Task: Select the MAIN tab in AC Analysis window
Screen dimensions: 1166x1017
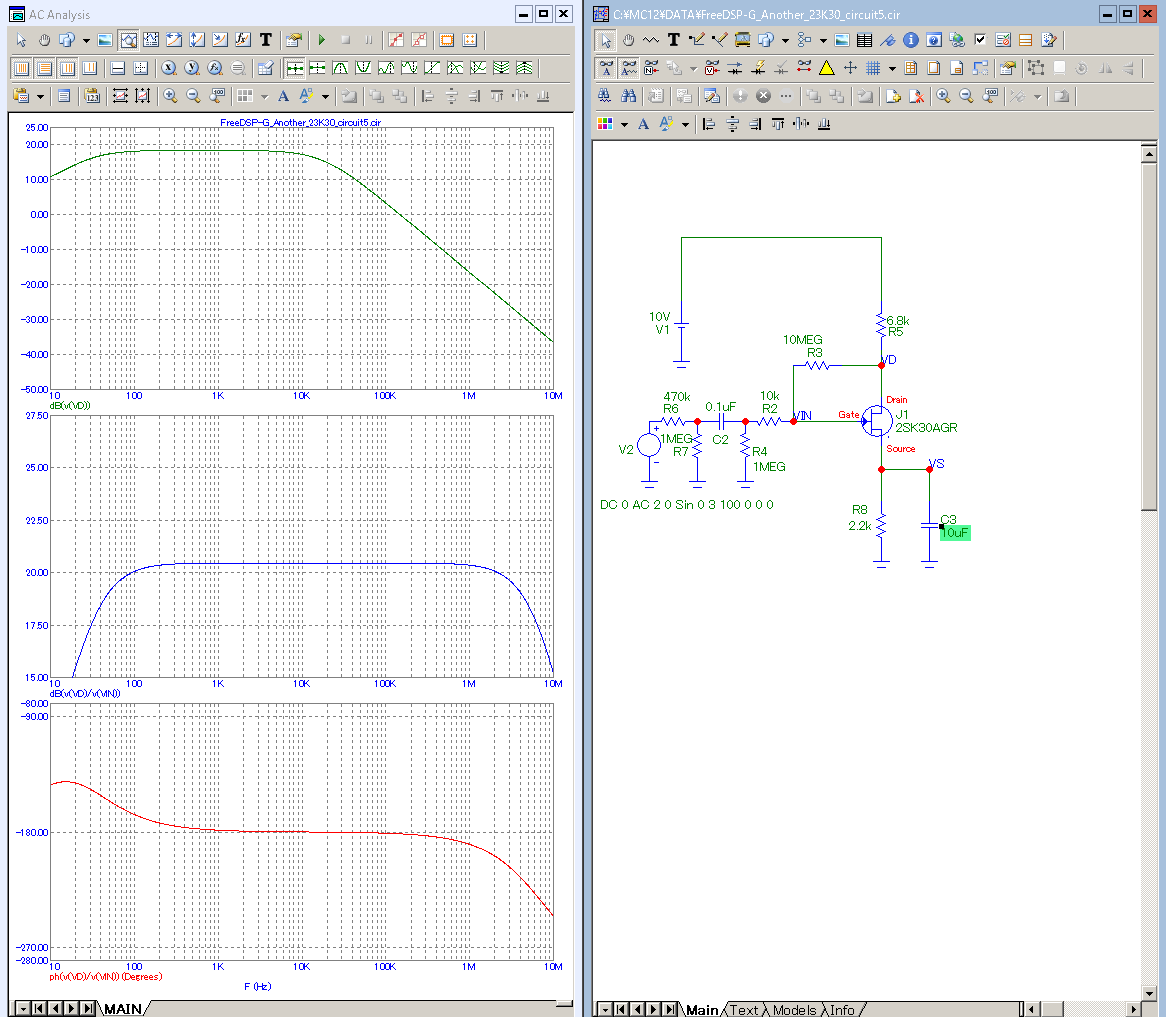Action: (x=123, y=1009)
